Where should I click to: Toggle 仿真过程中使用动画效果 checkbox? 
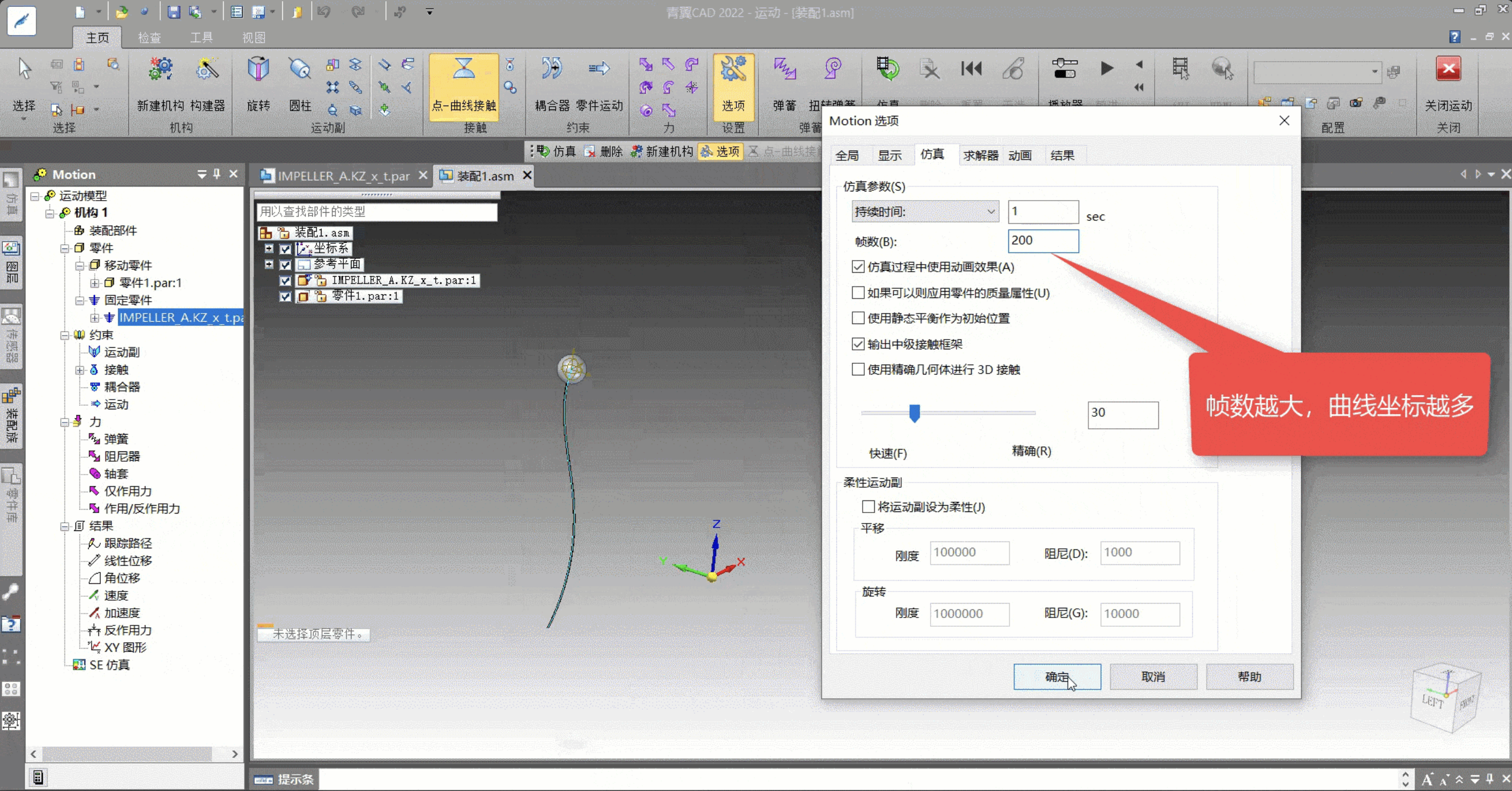pos(858,266)
